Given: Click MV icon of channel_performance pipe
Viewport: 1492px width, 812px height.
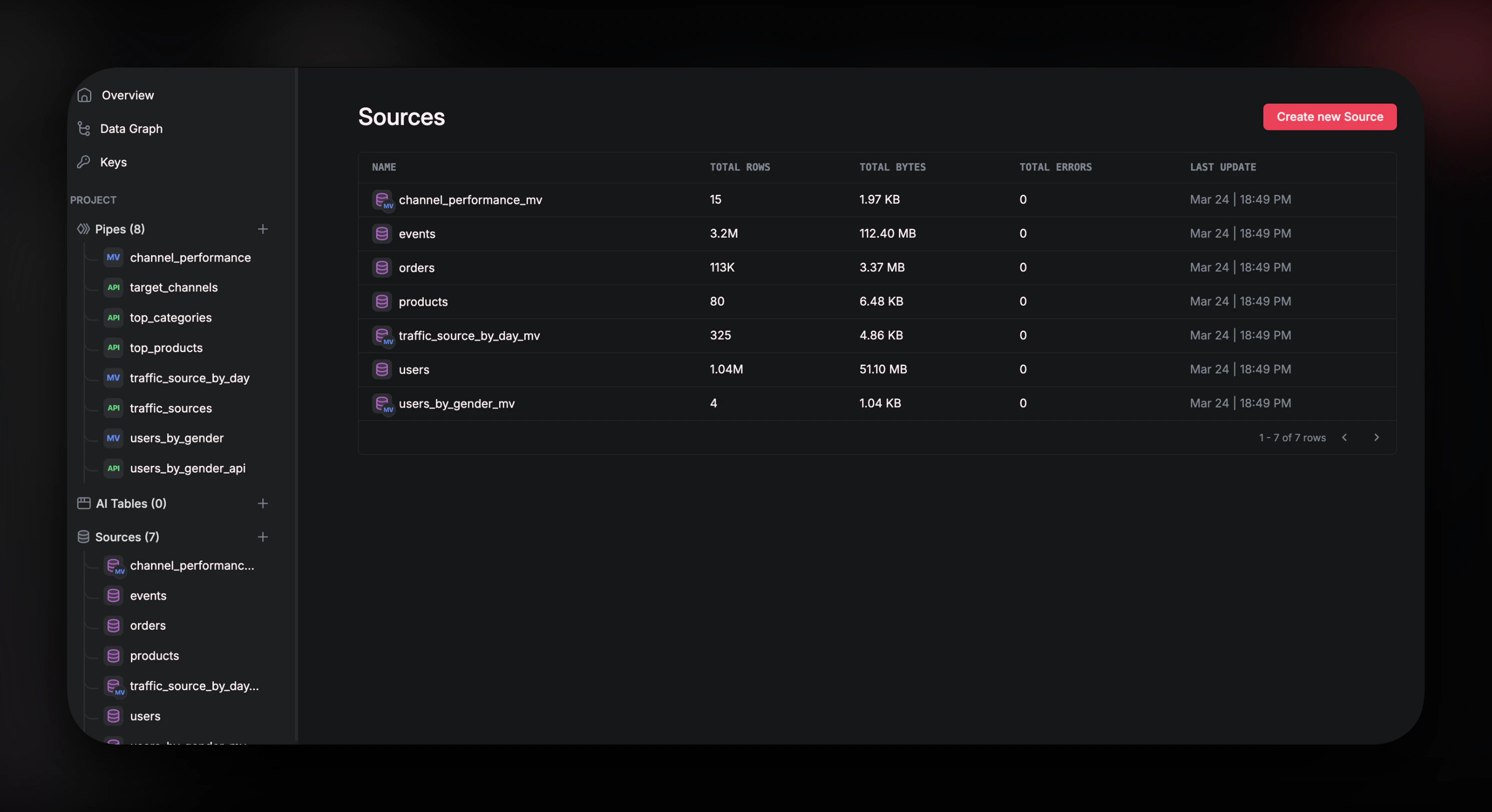Looking at the screenshot, I should click(113, 258).
